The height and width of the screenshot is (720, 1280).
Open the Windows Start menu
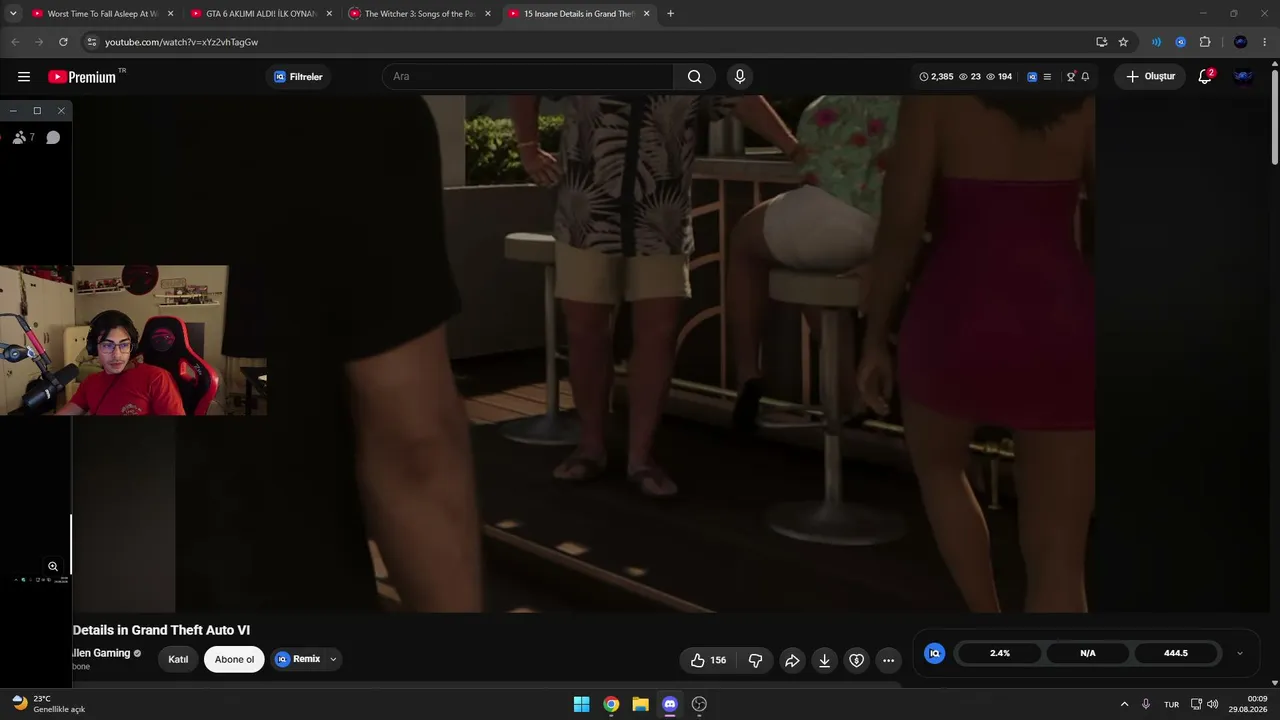click(581, 704)
